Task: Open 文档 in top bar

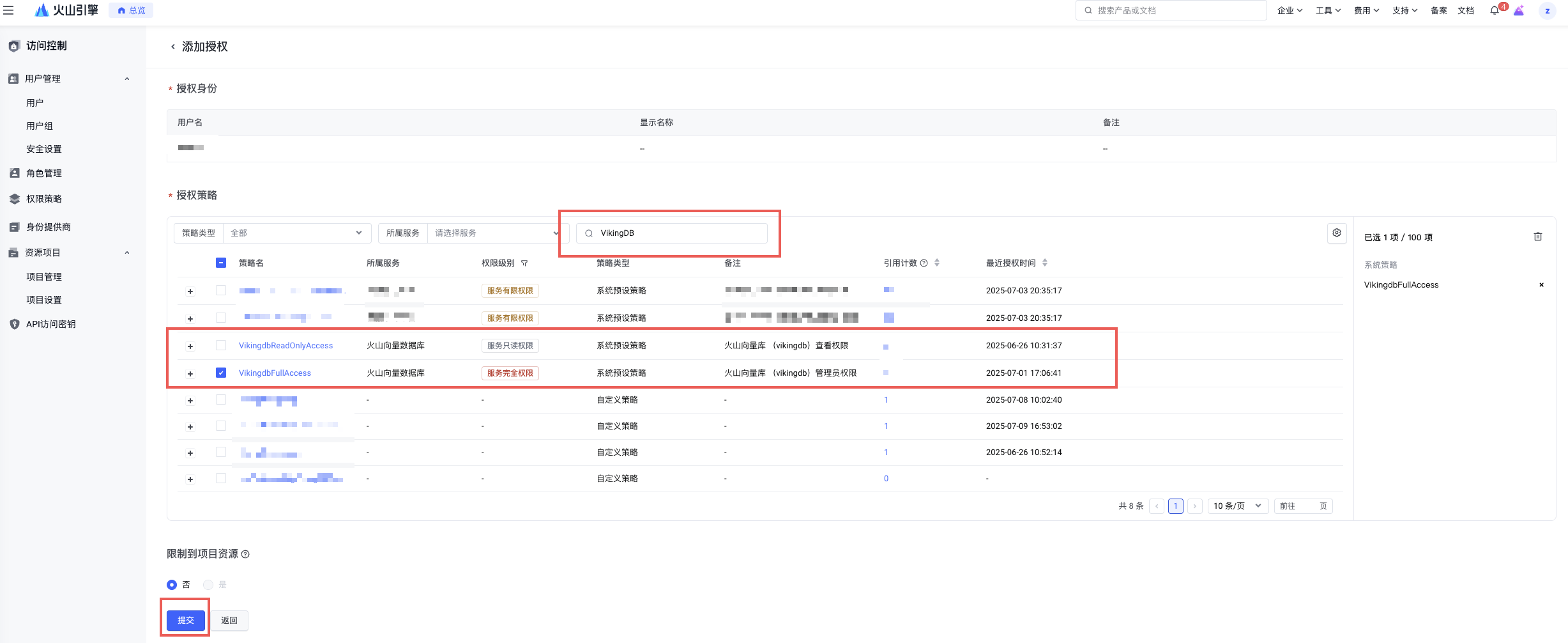Action: [x=1466, y=10]
